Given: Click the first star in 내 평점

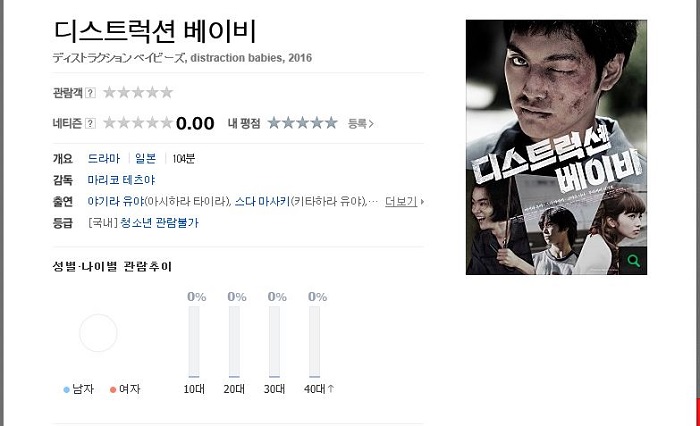Looking at the screenshot, I should 274,123.
